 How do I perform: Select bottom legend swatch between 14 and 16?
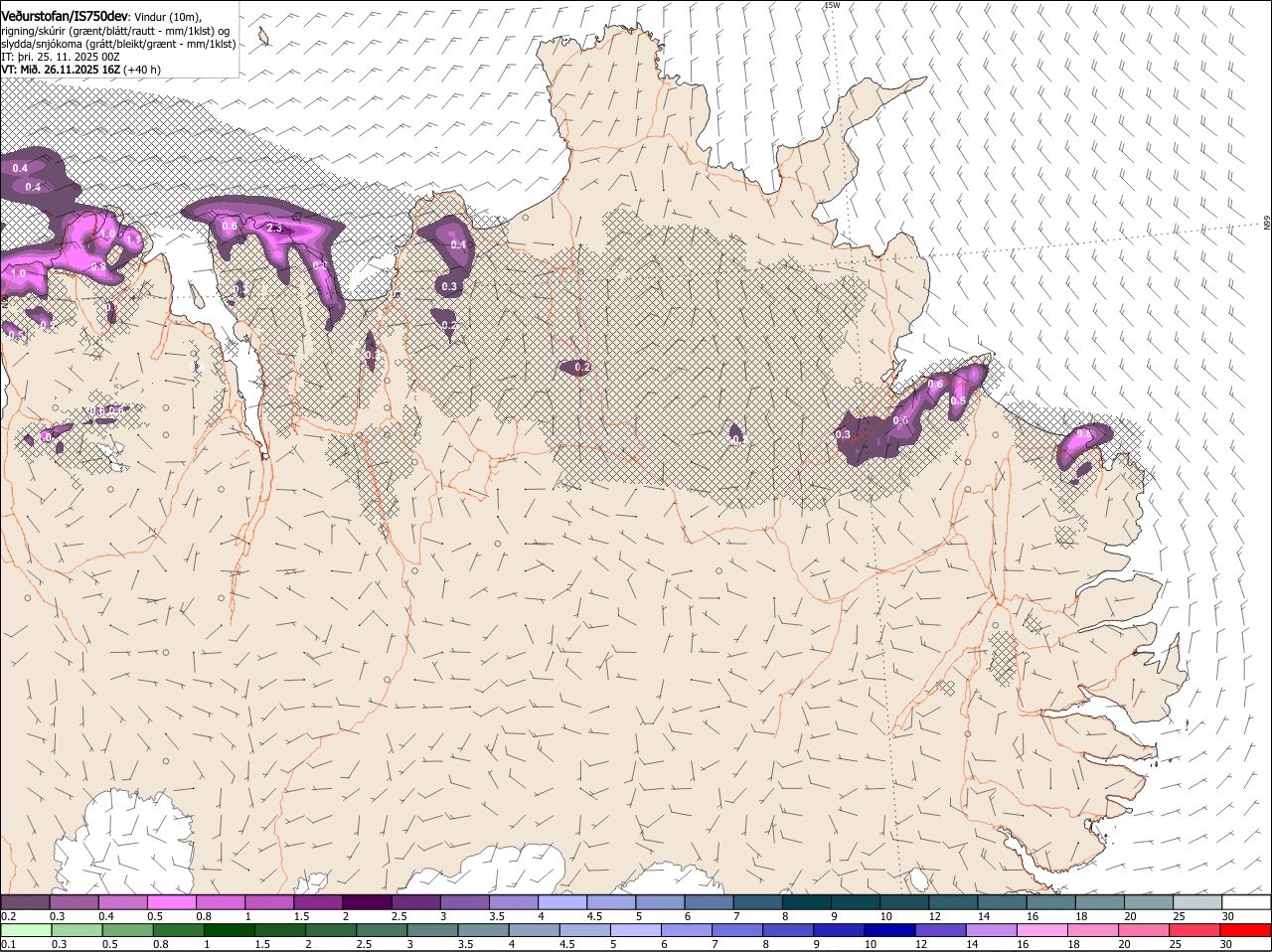click(990, 930)
